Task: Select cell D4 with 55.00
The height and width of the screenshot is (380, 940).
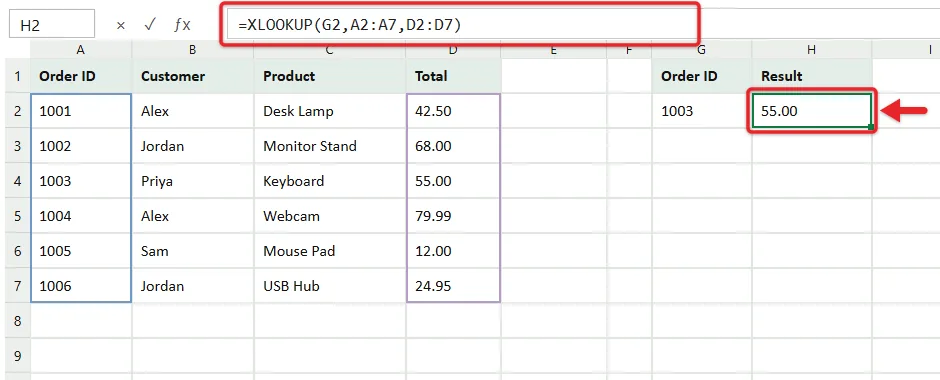Action: tap(453, 181)
